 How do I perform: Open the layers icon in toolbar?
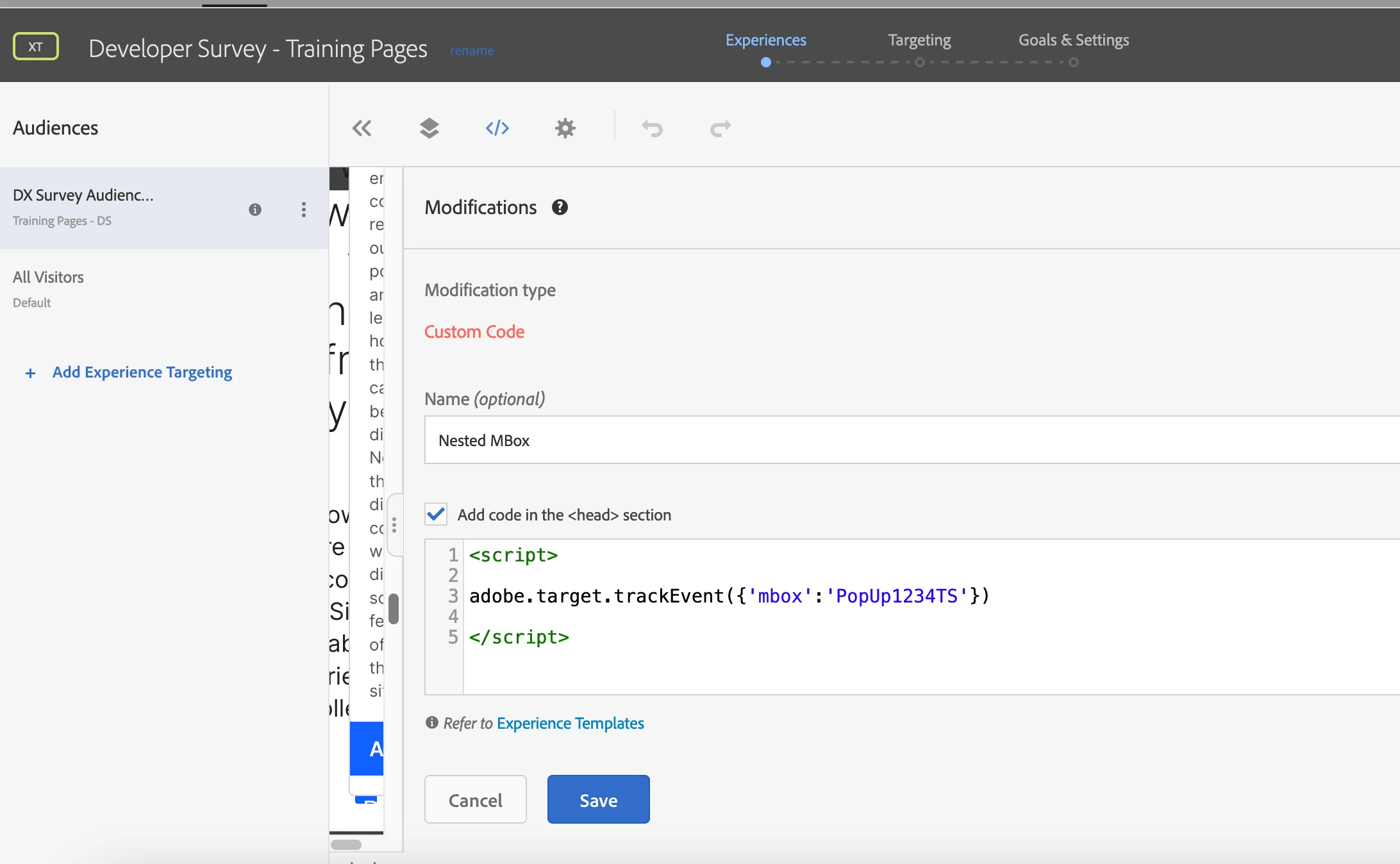pos(429,128)
